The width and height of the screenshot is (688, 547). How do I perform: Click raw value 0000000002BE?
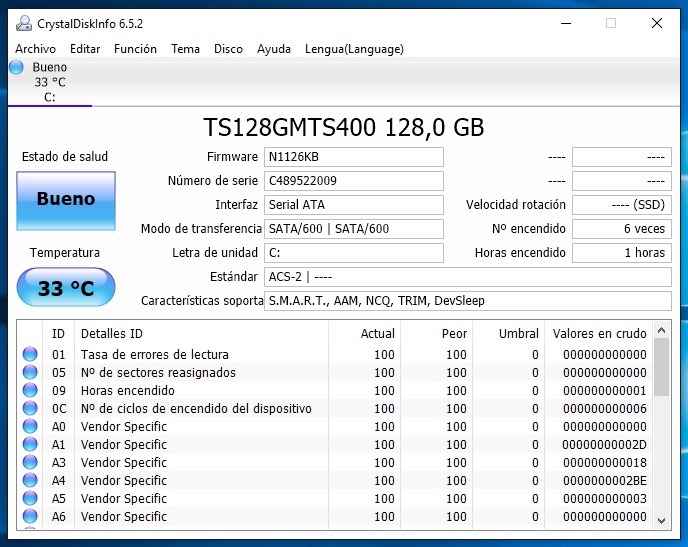[x=605, y=480]
